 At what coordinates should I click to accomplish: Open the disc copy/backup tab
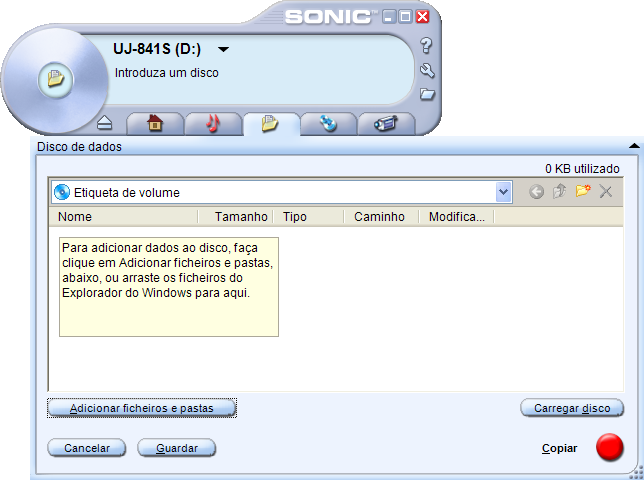pos(329,124)
